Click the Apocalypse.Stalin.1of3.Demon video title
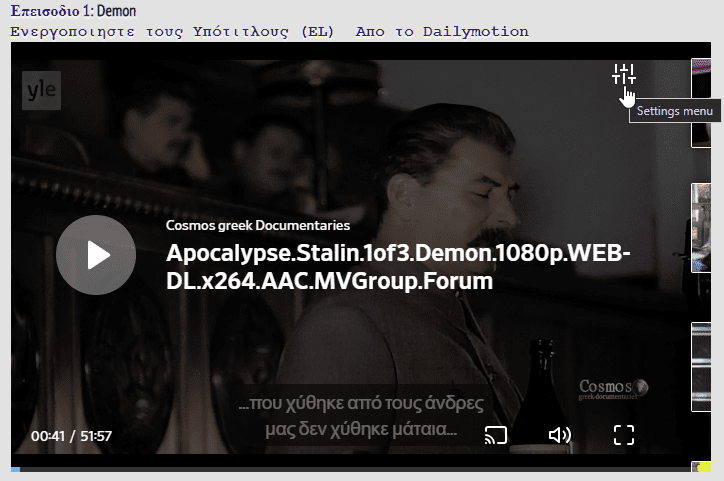724x481 pixels. coord(398,267)
